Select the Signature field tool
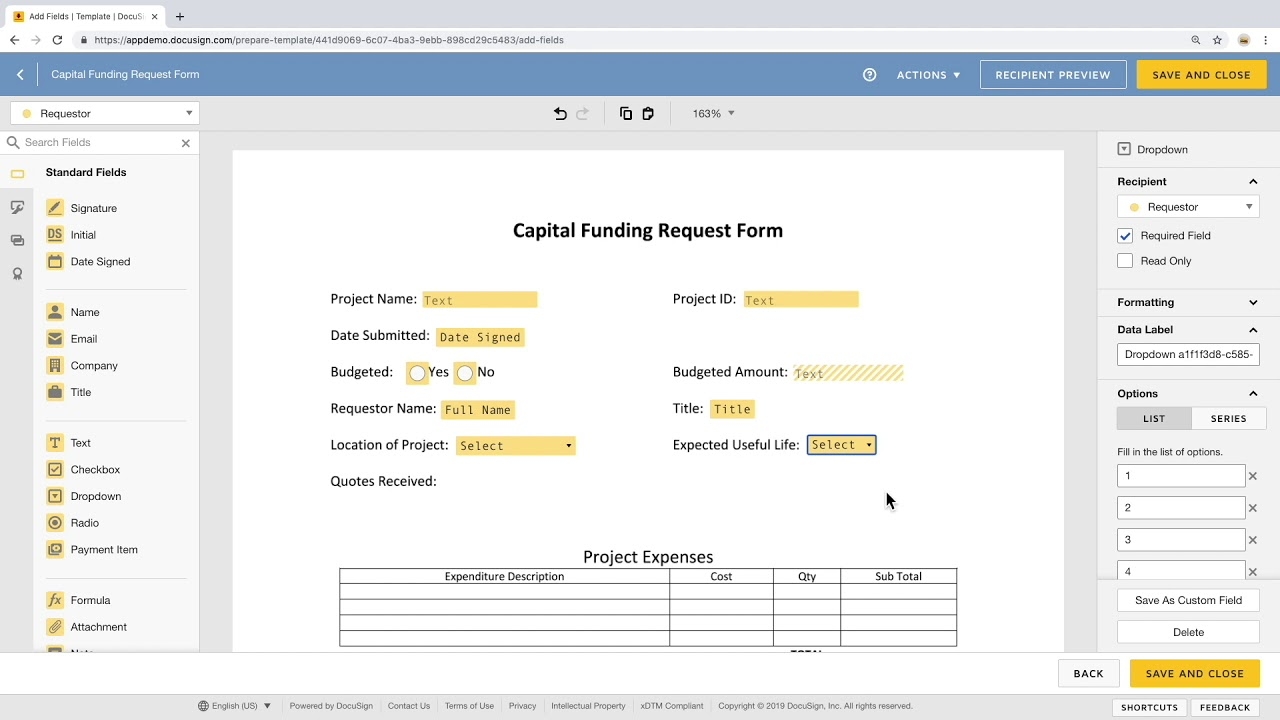Image resolution: width=1280 pixels, height=720 pixels. (x=93, y=207)
